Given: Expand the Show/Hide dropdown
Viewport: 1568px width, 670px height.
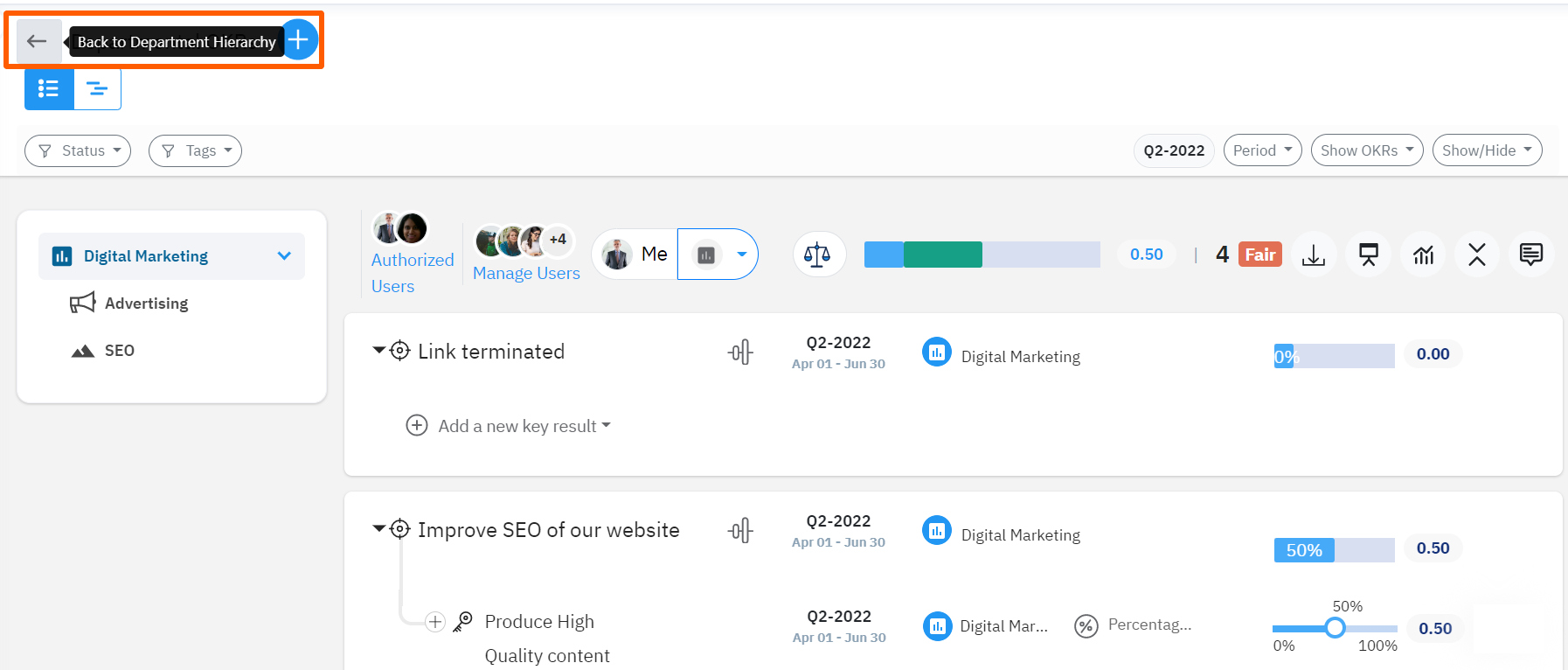Looking at the screenshot, I should pos(1486,150).
